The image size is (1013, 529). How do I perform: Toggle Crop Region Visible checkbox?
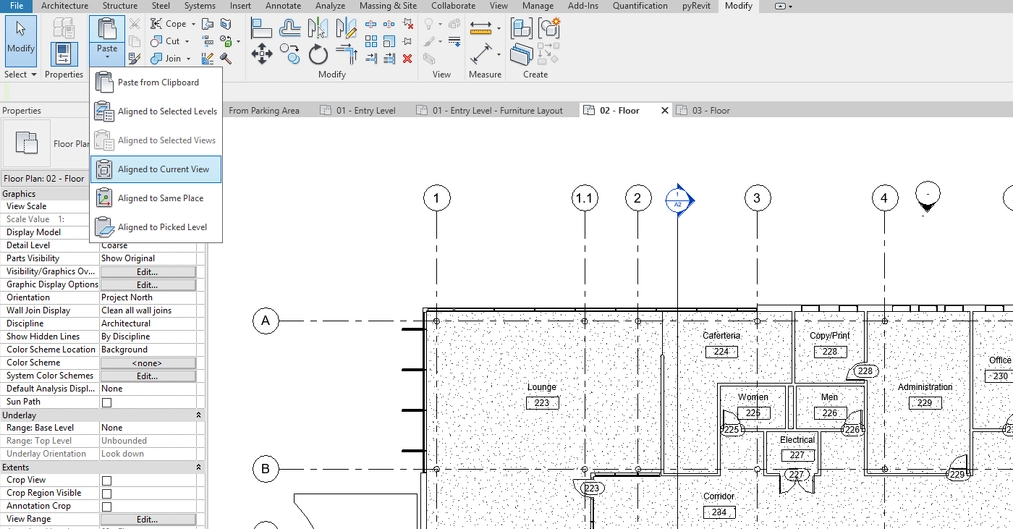pos(107,493)
